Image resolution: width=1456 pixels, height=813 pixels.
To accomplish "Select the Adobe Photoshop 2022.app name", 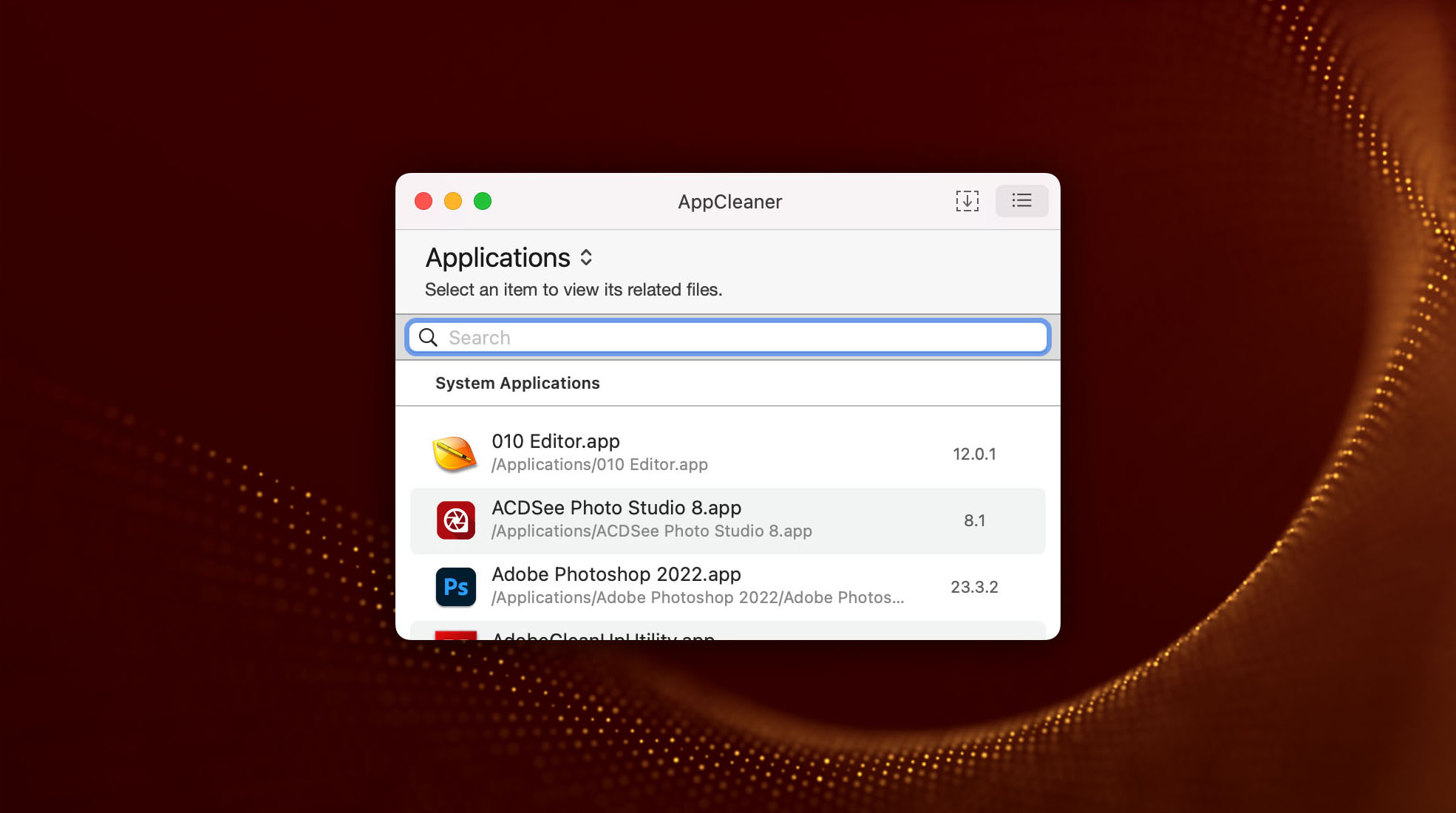I will pos(616,574).
